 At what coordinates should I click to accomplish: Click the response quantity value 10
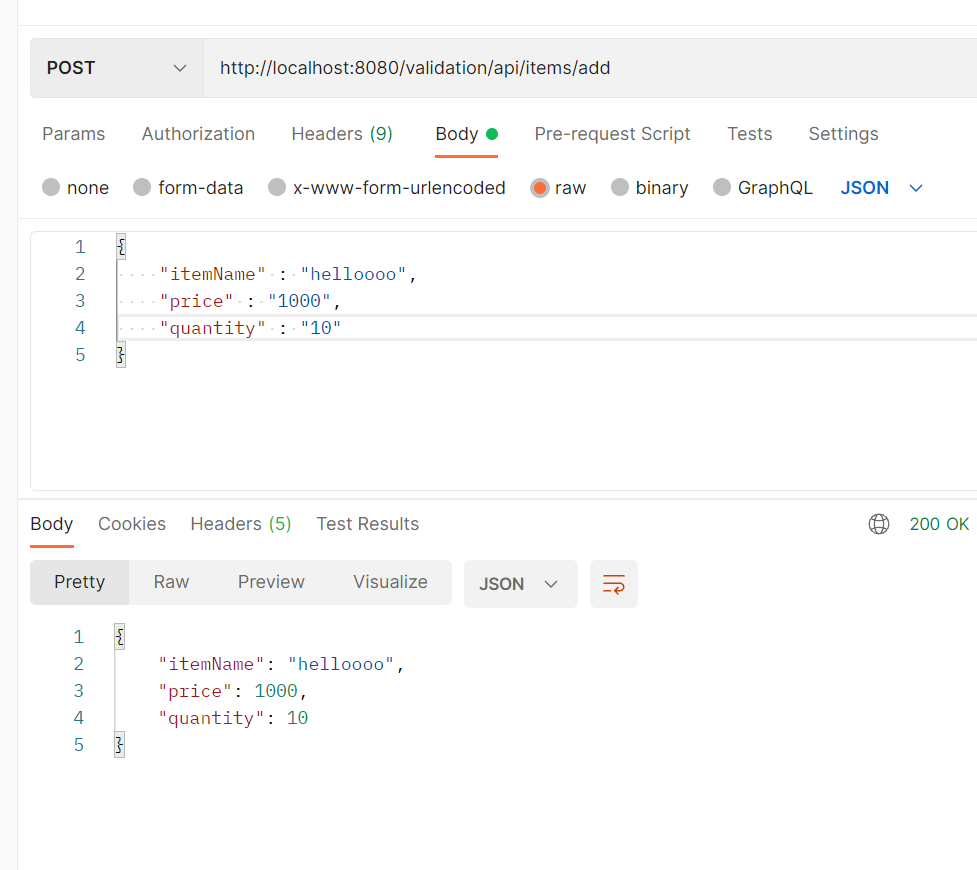click(297, 718)
